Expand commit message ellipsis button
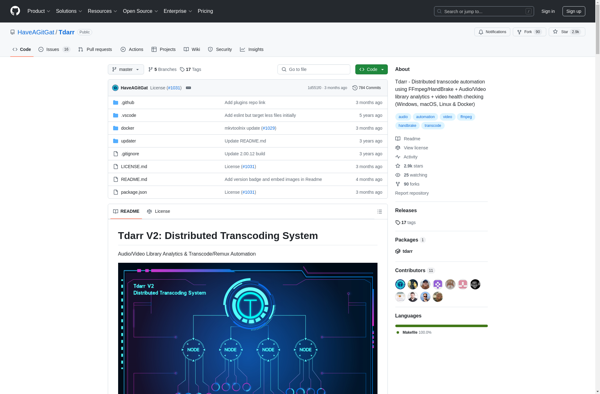 coord(188,88)
